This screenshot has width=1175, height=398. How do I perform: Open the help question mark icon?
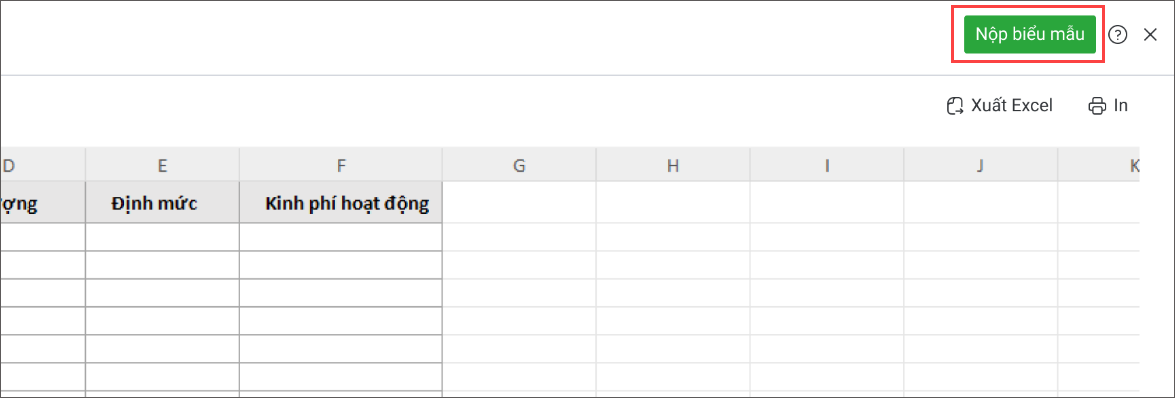[1117, 34]
